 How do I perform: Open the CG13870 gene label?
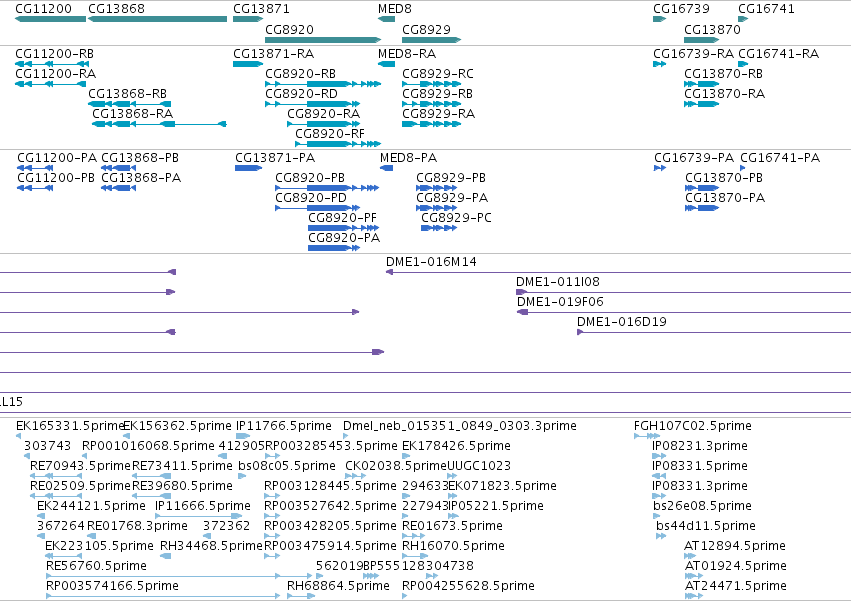click(x=712, y=29)
